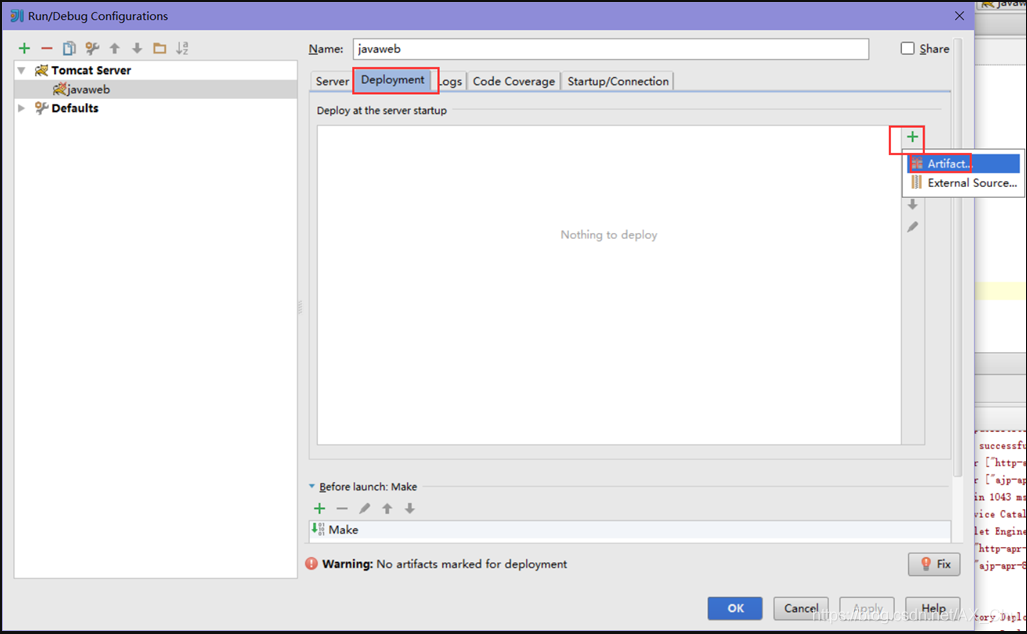The image size is (1027, 634).
Task: Select Tomcat Server tree label
Action: pyautogui.click(x=91, y=70)
